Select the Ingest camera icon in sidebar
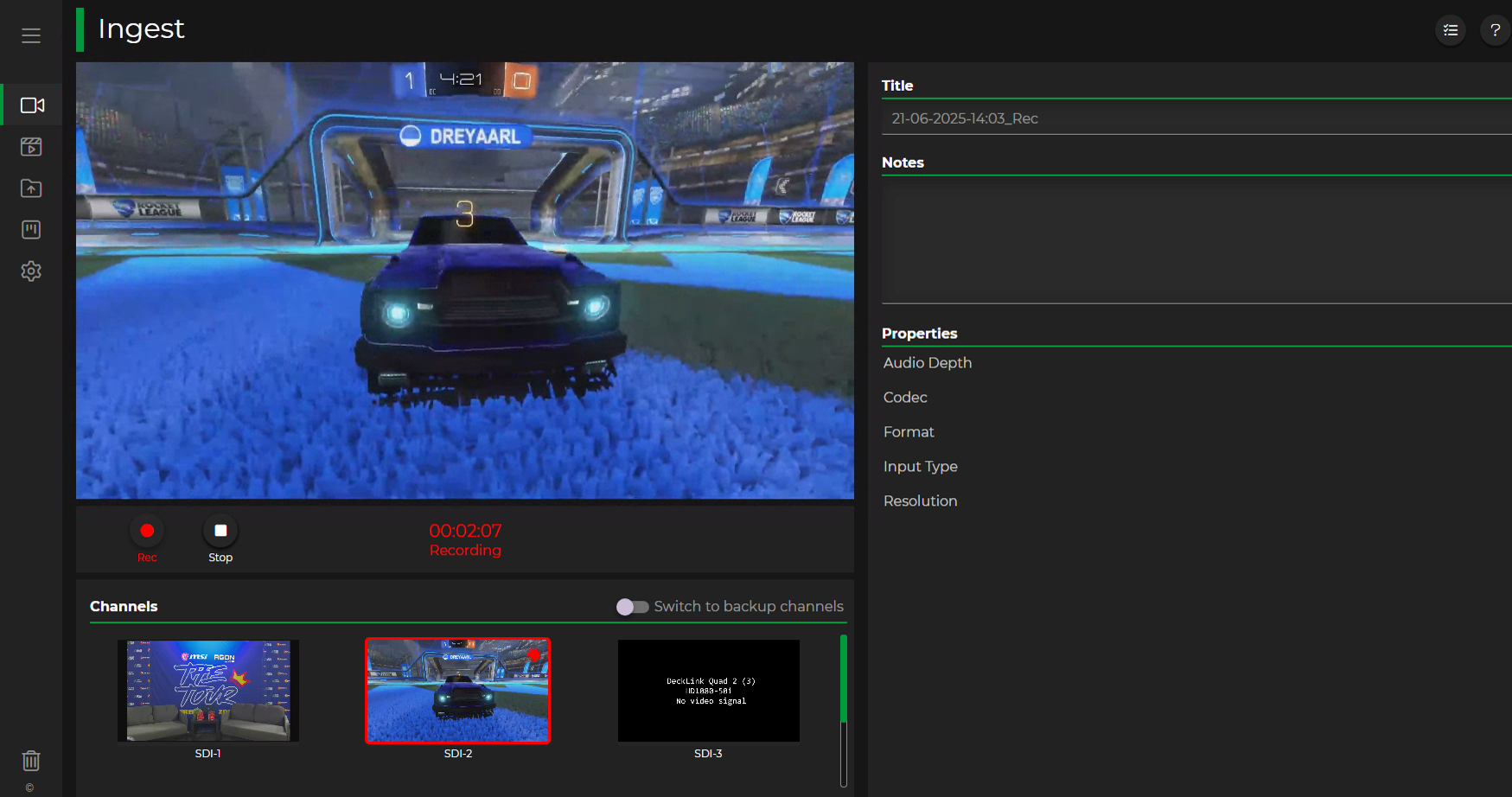This screenshot has width=1512, height=797. tap(32, 105)
